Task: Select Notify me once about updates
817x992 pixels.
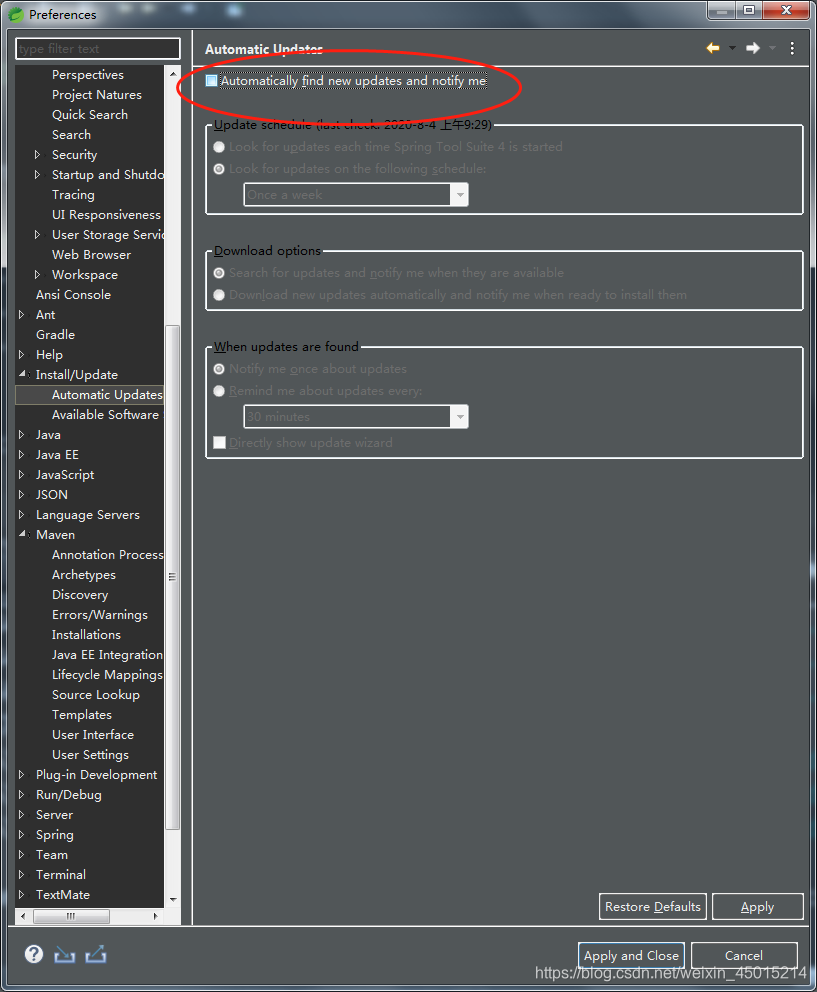Action: pos(219,369)
